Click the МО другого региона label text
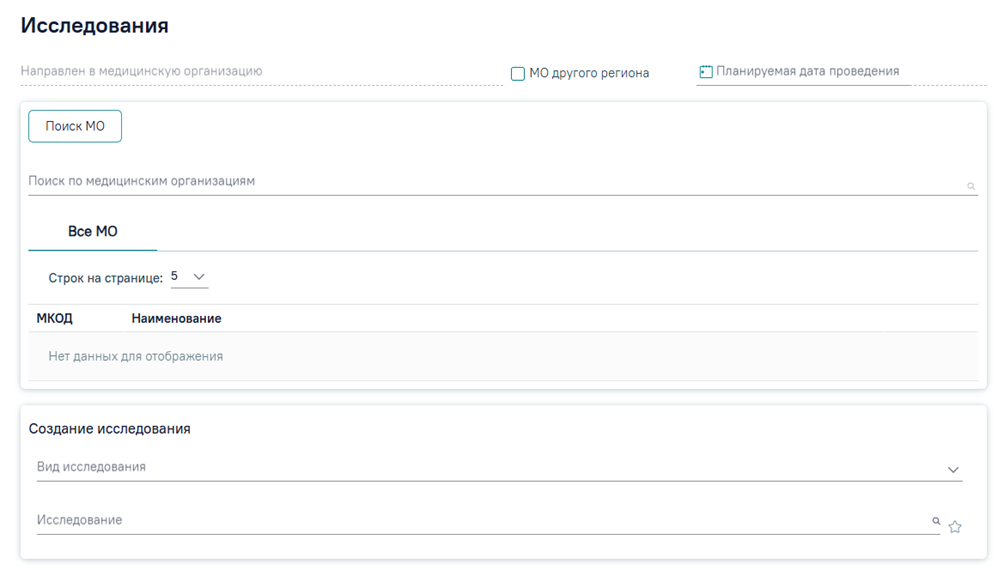 click(589, 73)
